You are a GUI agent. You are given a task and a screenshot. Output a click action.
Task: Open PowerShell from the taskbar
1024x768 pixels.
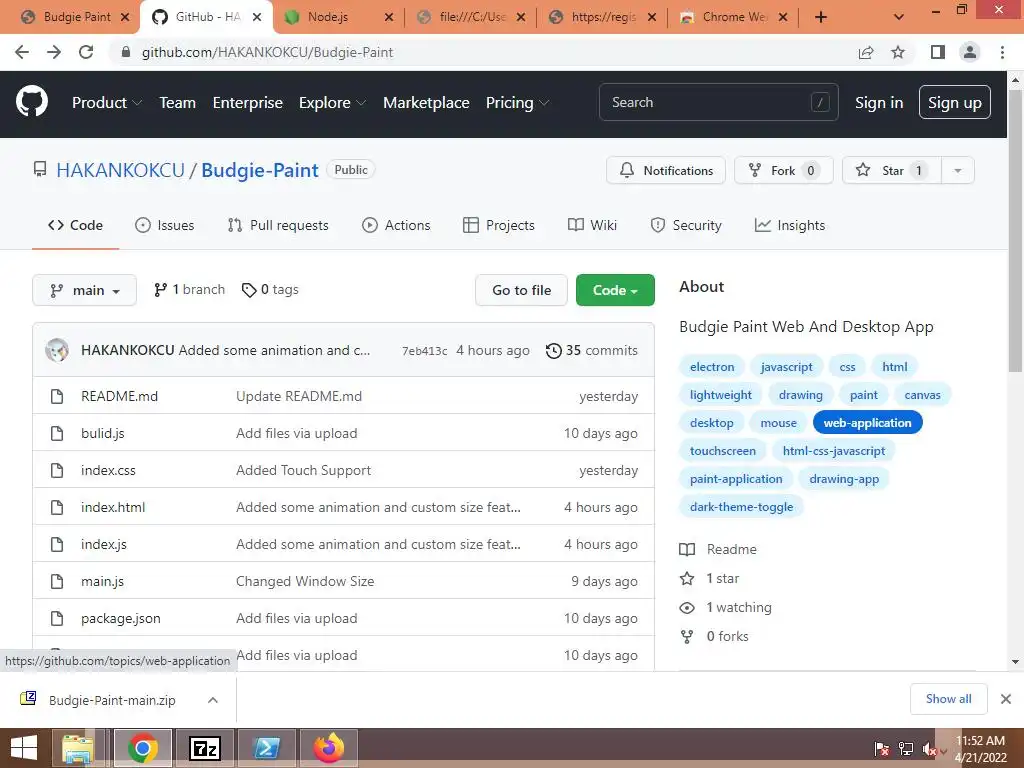point(266,748)
